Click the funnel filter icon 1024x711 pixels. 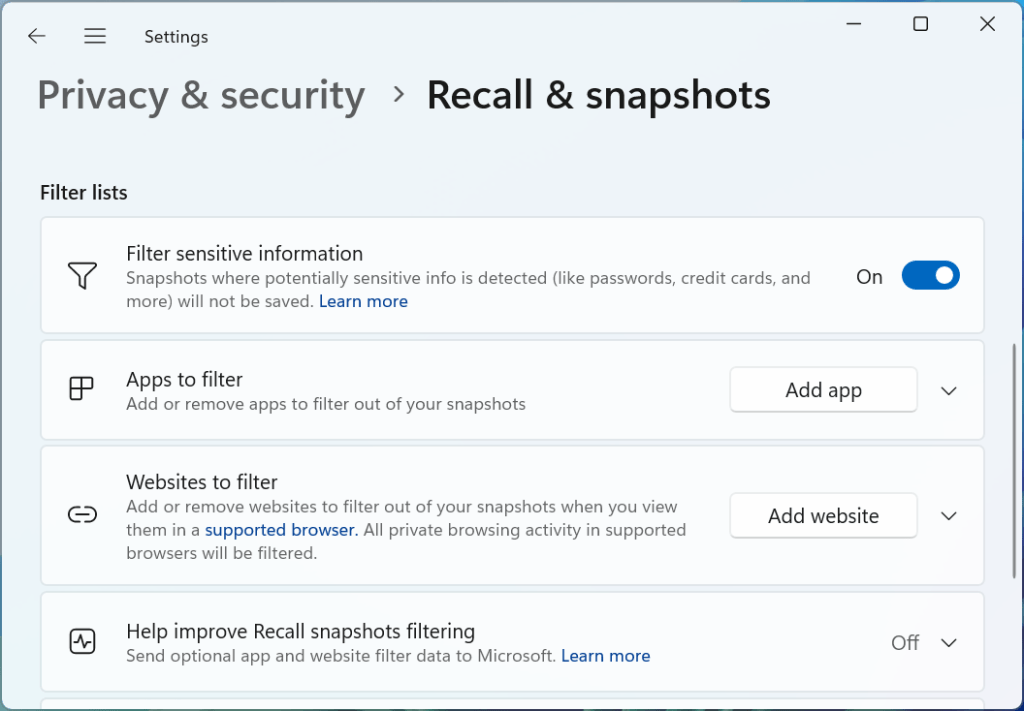(82, 276)
